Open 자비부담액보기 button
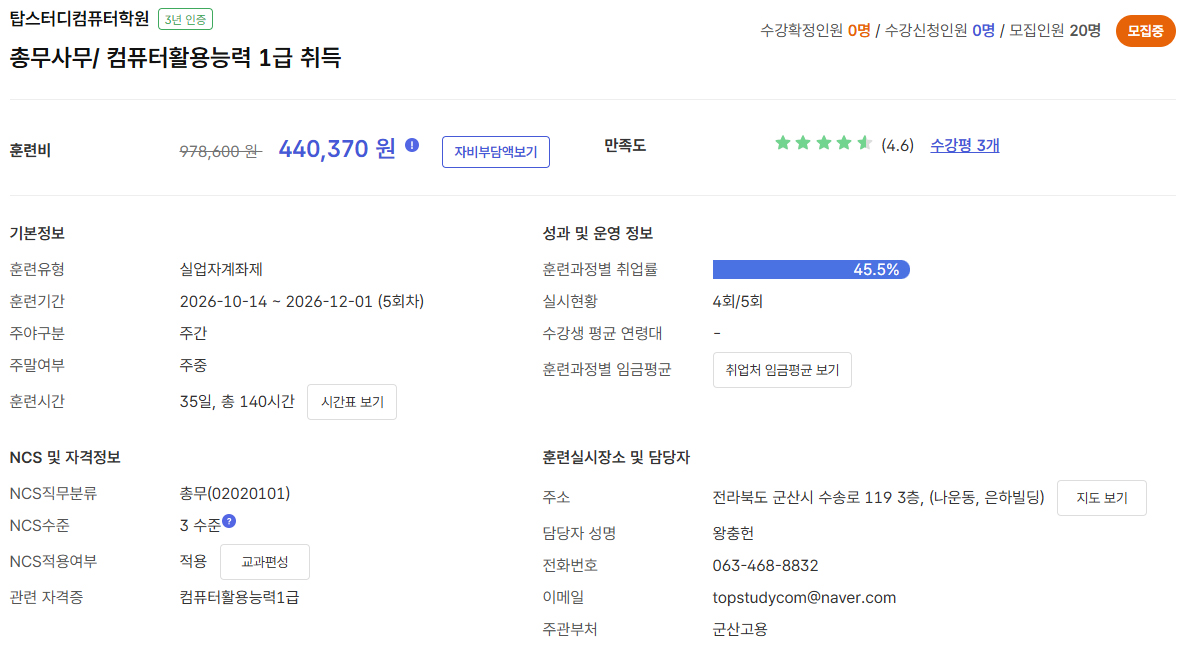The height and width of the screenshot is (653, 1185). pos(496,152)
